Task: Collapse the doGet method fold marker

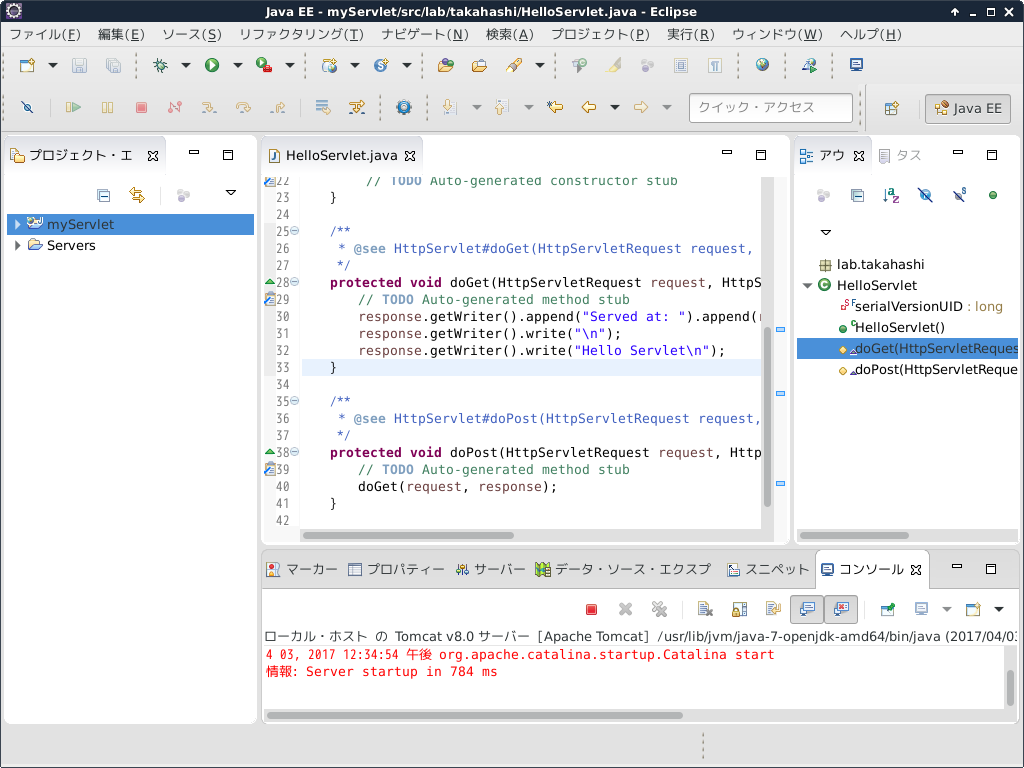Action: [295, 282]
